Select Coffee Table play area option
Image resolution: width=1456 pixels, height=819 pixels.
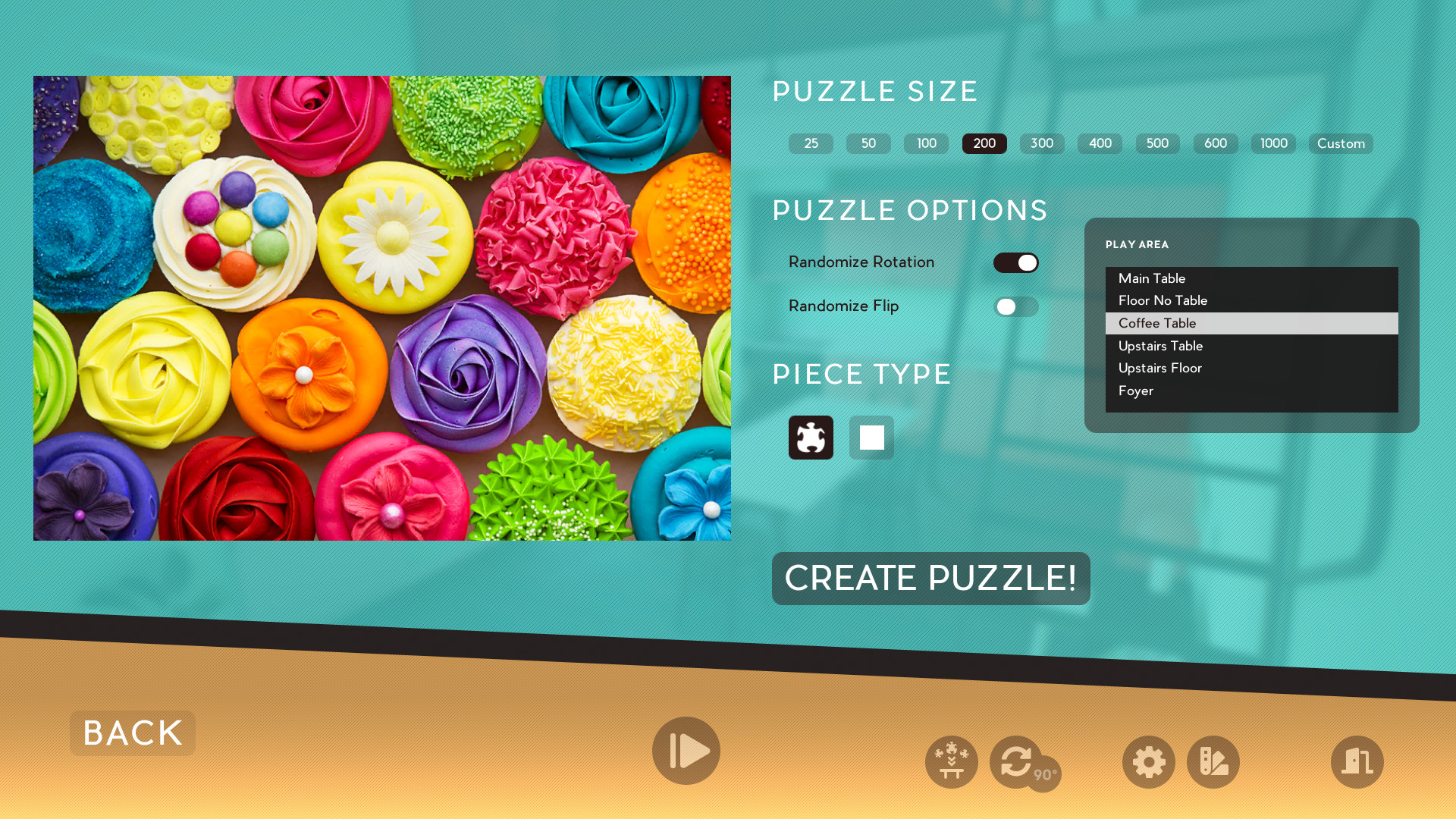click(1251, 322)
